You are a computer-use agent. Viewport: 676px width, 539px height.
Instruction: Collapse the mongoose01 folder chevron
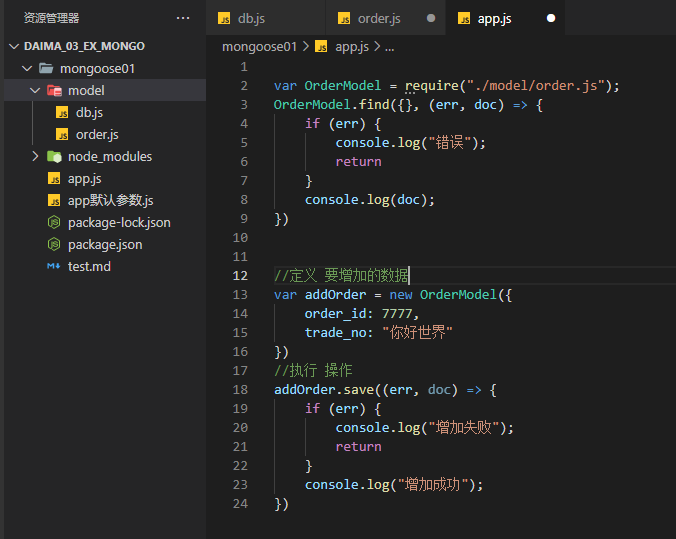click(27, 68)
